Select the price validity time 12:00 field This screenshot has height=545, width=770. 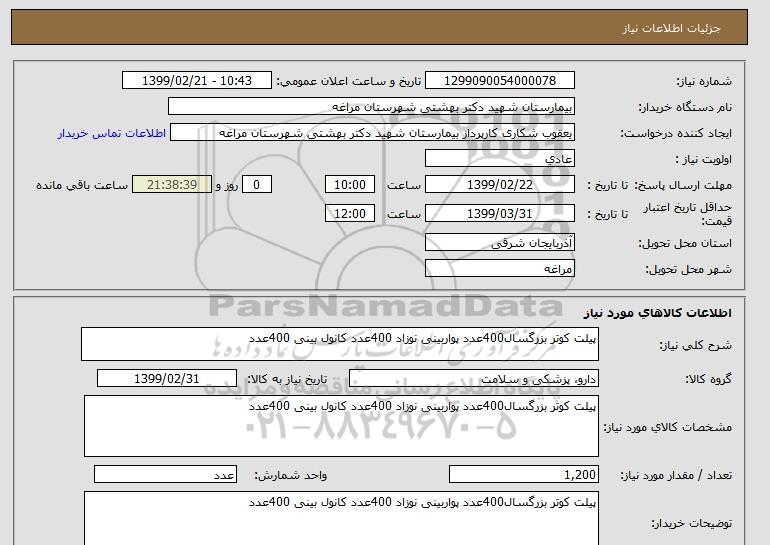click(x=351, y=213)
